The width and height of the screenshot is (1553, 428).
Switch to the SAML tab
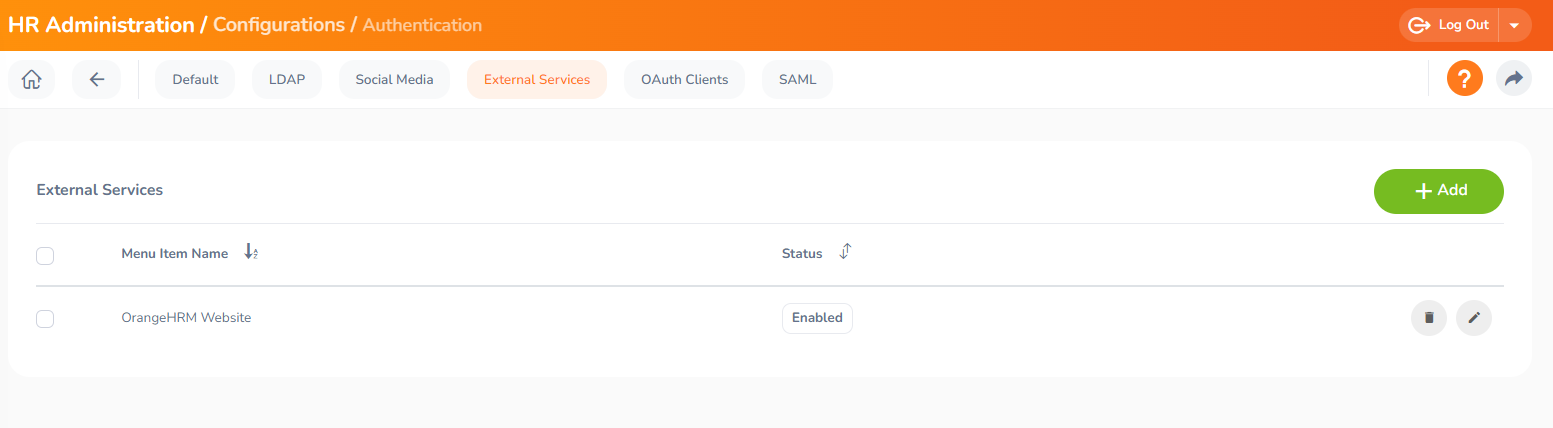tap(797, 80)
